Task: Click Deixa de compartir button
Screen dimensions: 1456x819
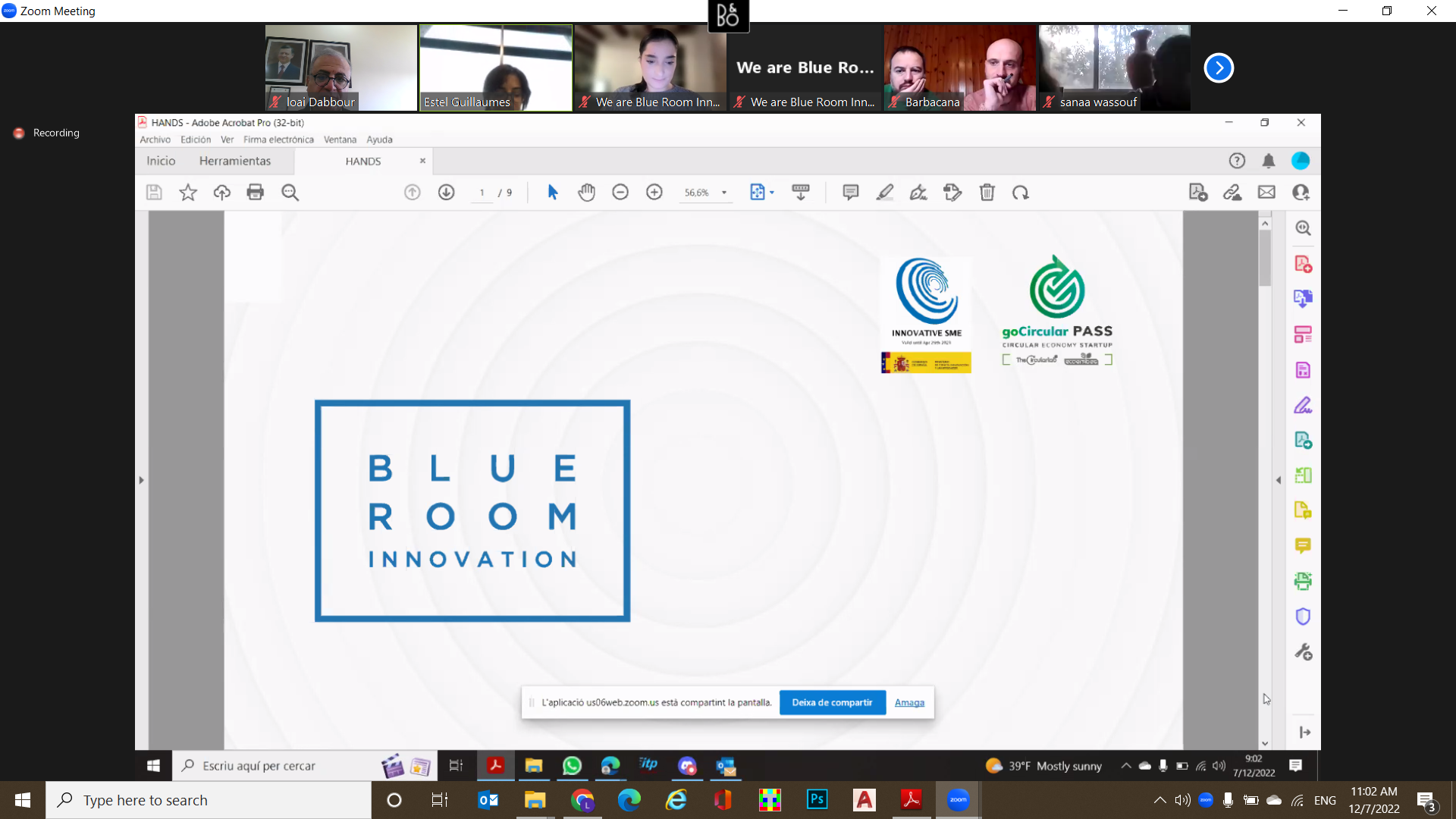Action: click(x=832, y=702)
